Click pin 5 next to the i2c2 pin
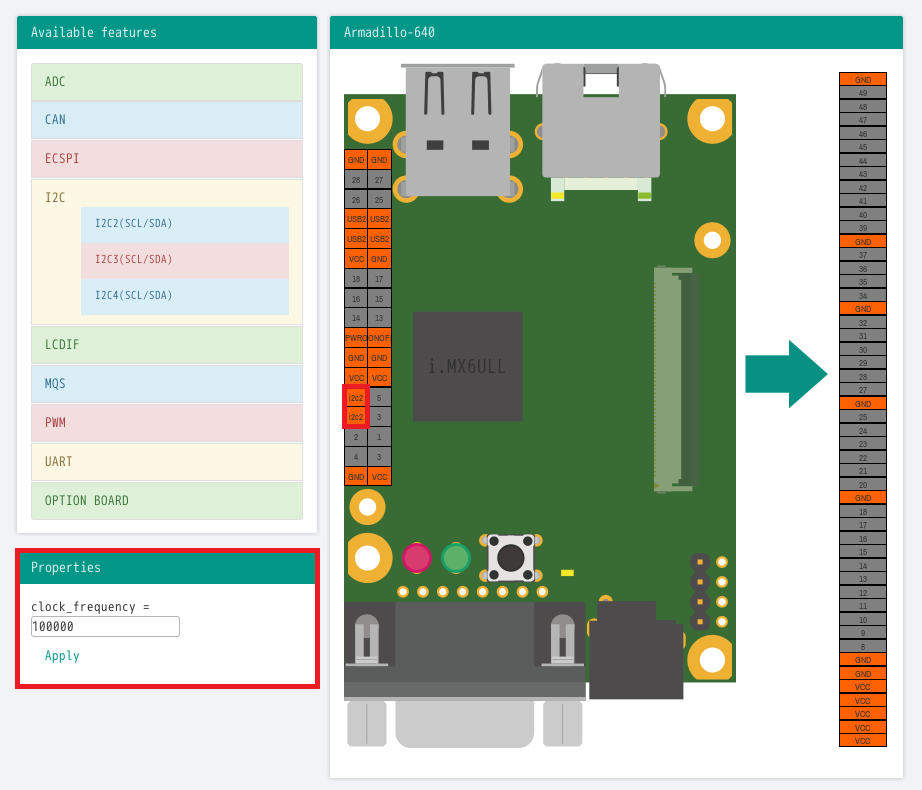 (x=379, y=398)
